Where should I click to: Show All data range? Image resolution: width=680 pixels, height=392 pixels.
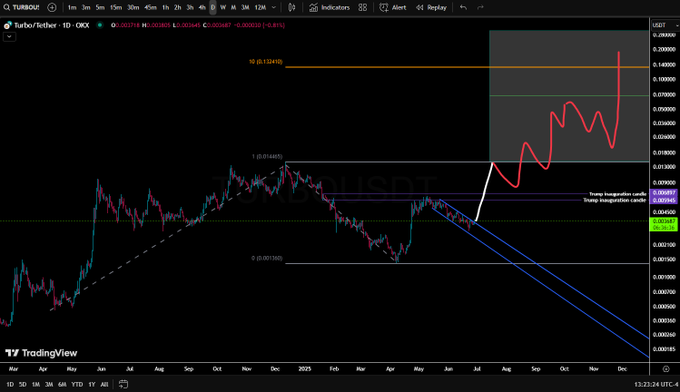[x=104, y=384]
